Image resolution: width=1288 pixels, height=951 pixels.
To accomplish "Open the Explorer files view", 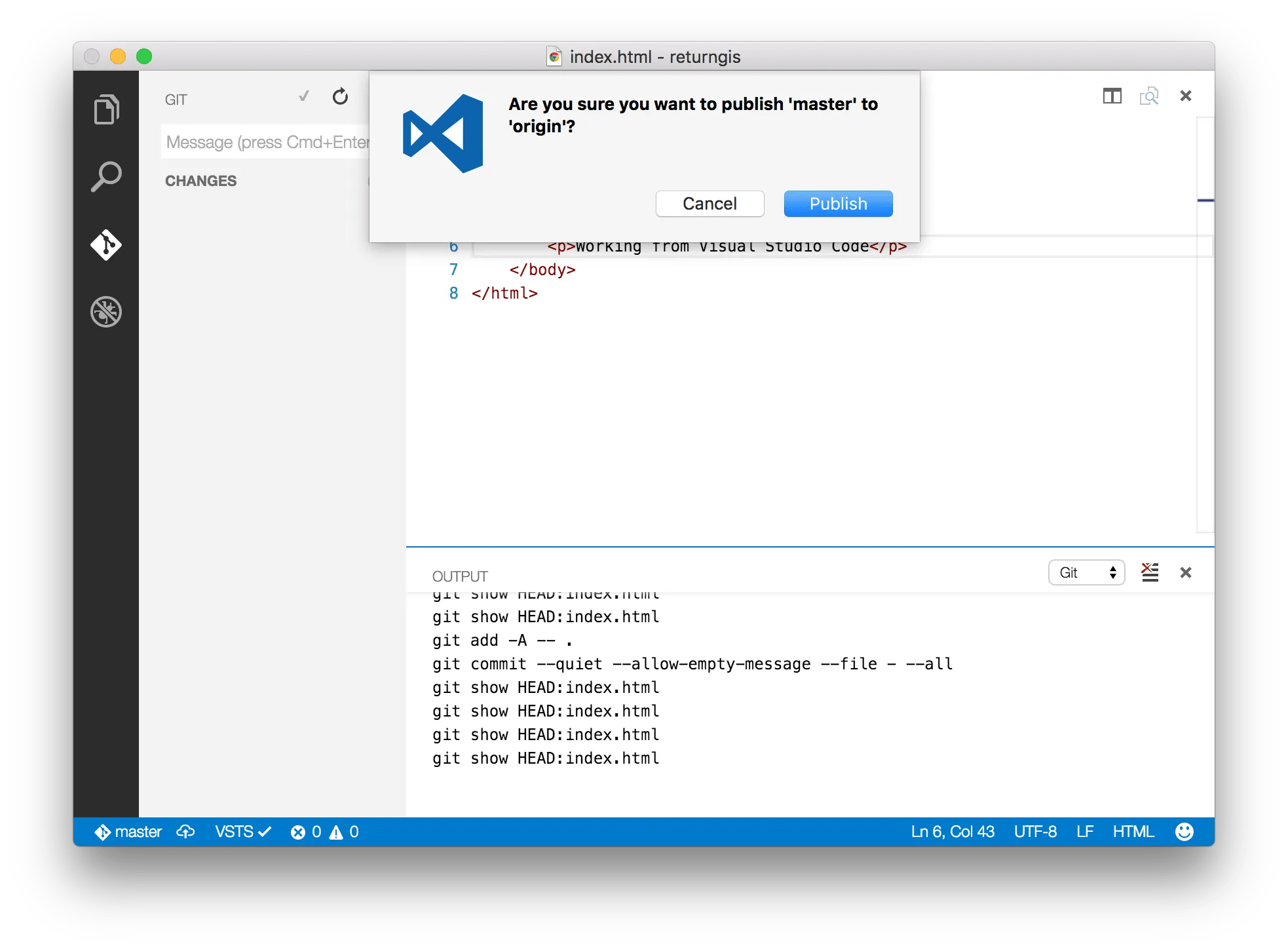I will tap(106, 109).
